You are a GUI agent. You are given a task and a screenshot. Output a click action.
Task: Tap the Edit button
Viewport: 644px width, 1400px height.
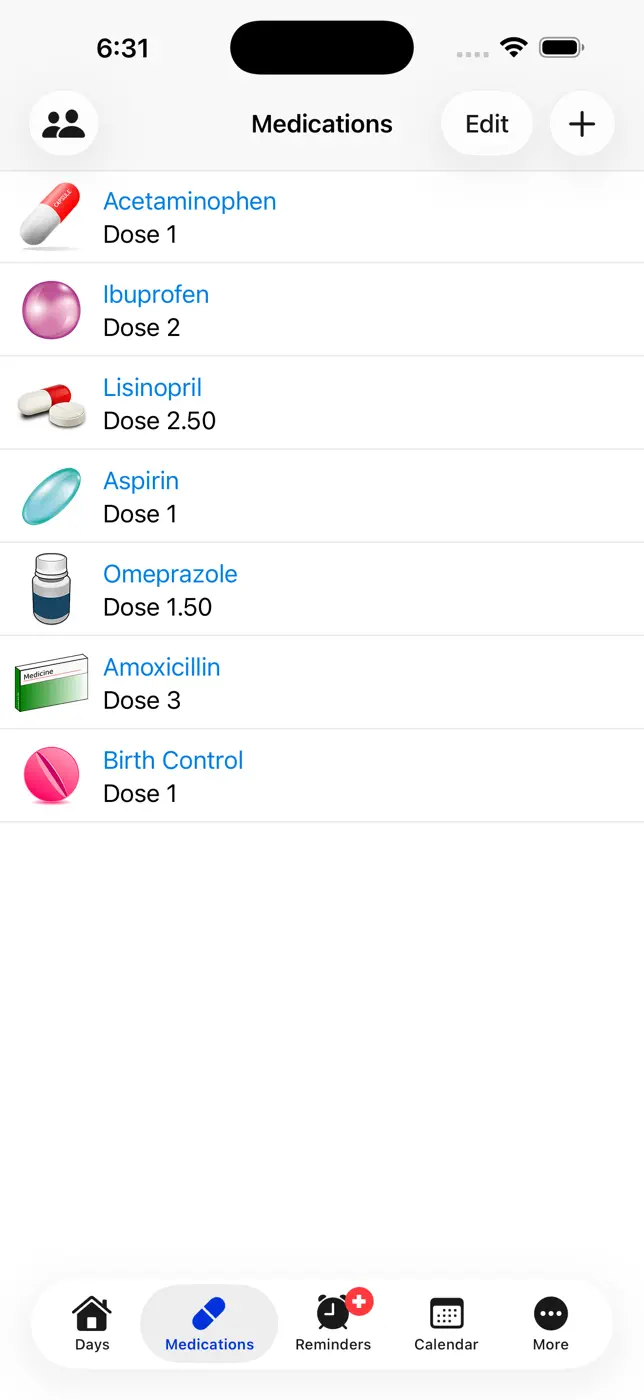487,124
